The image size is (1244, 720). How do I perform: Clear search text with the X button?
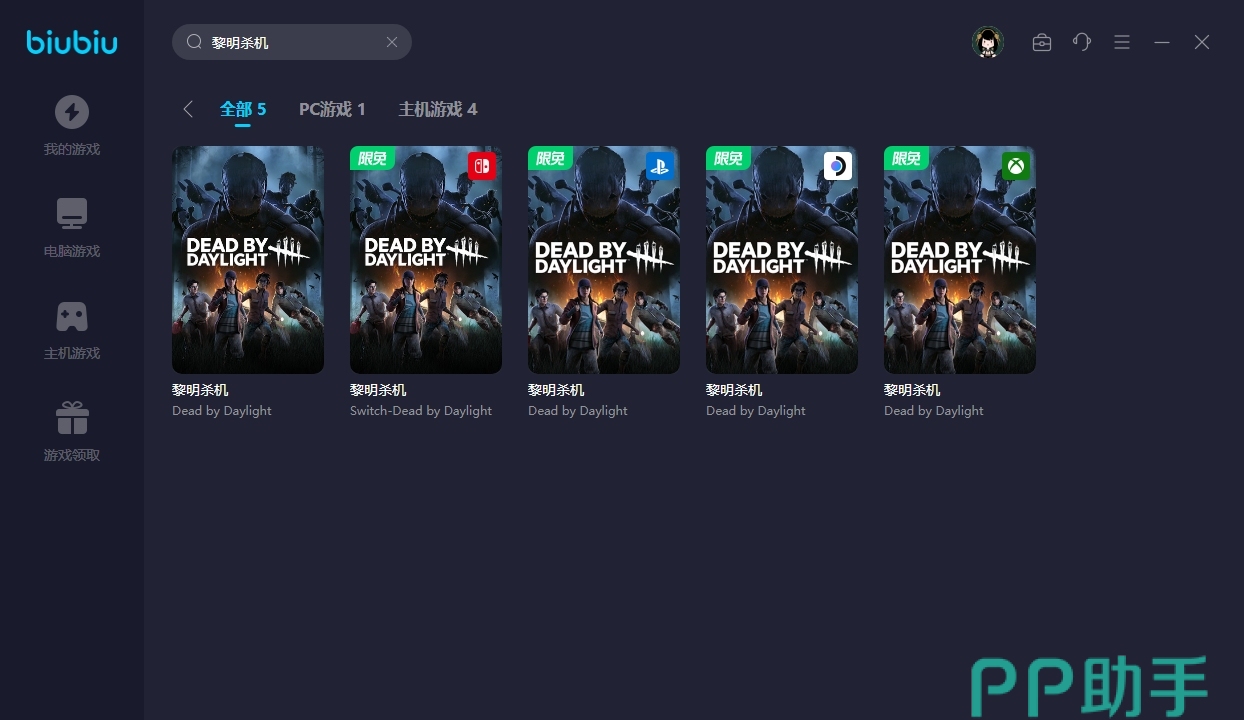click(392, 42)
